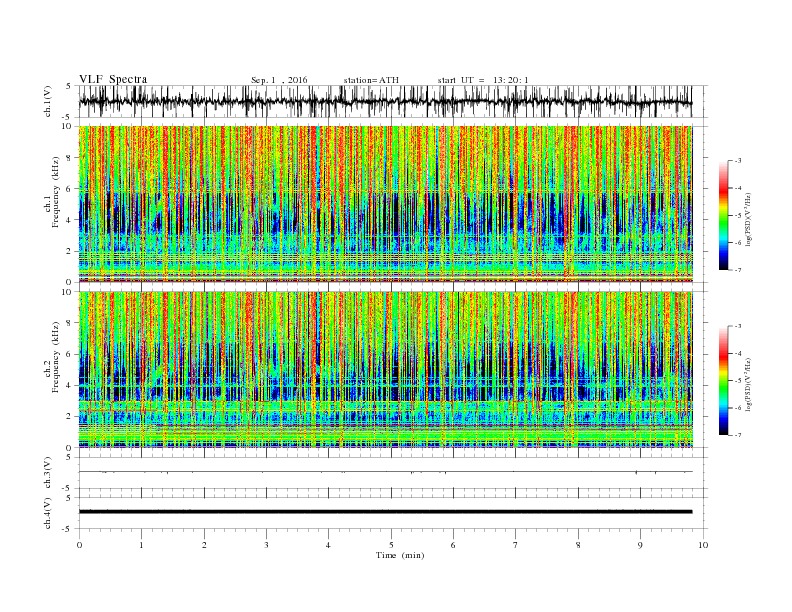This screenshot has height=612, width=792.
Task: Click the "5" tick on the time axis
Action: [x=391, y=545]
